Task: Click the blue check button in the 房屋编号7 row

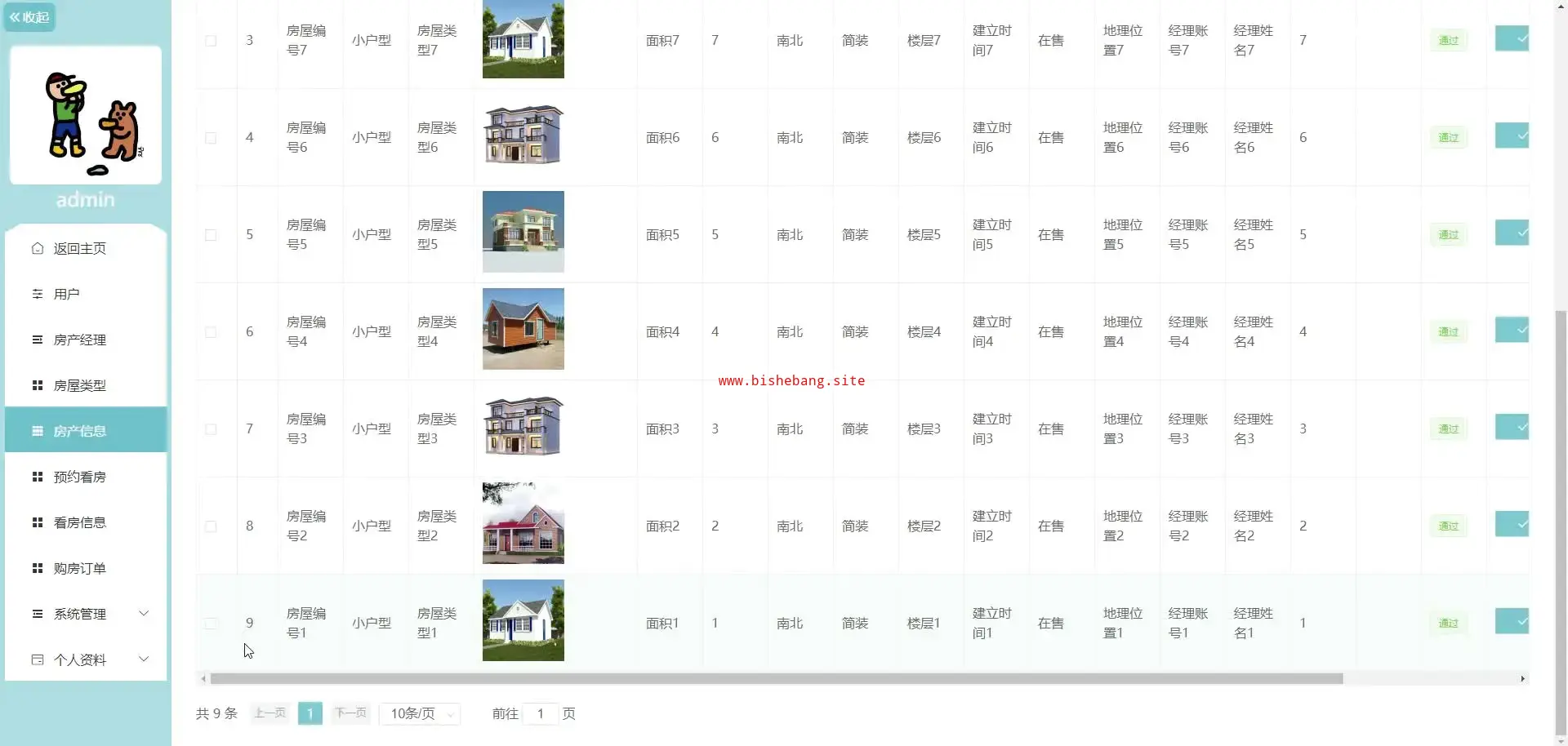Action: click(x=1512, y=38)
